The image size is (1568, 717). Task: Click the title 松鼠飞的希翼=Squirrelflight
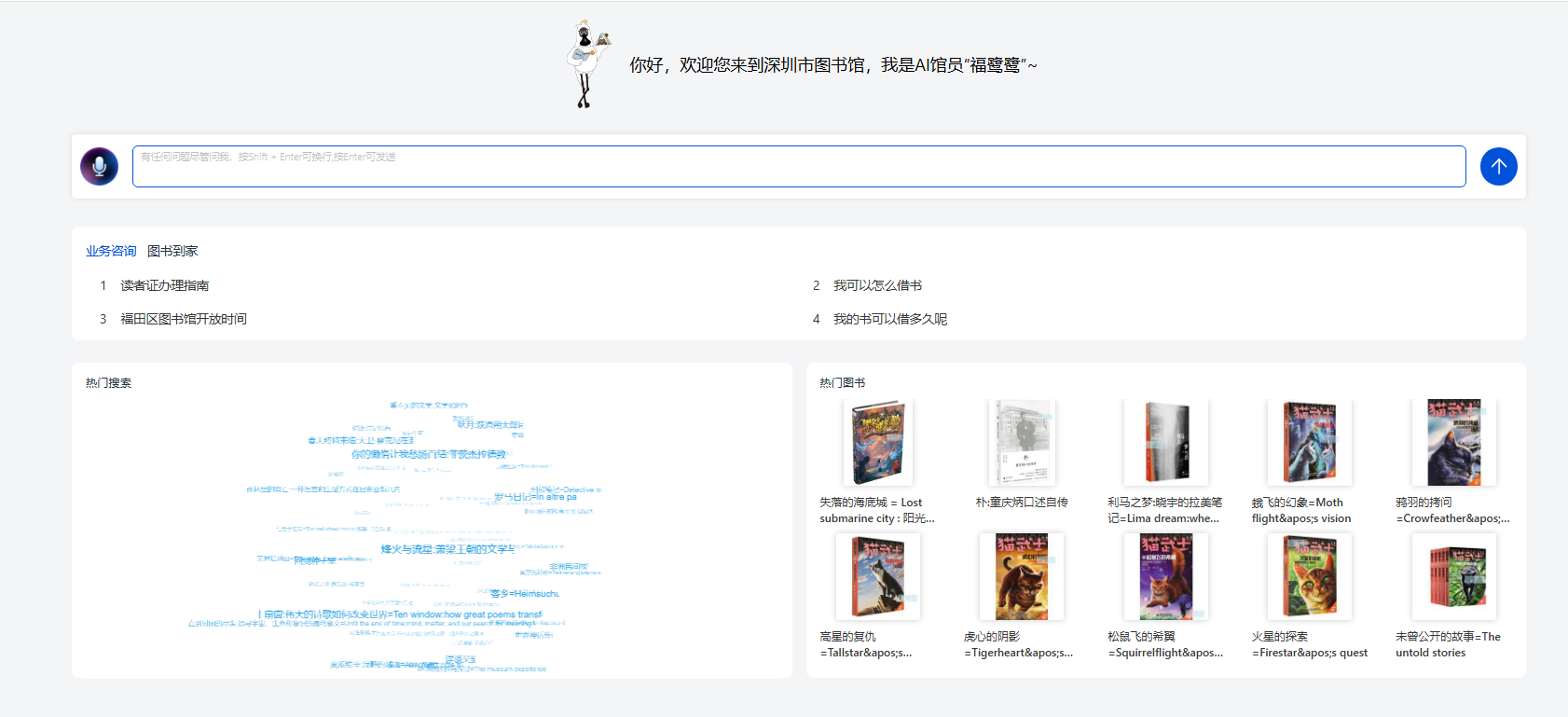click(x=1165, y=644)
